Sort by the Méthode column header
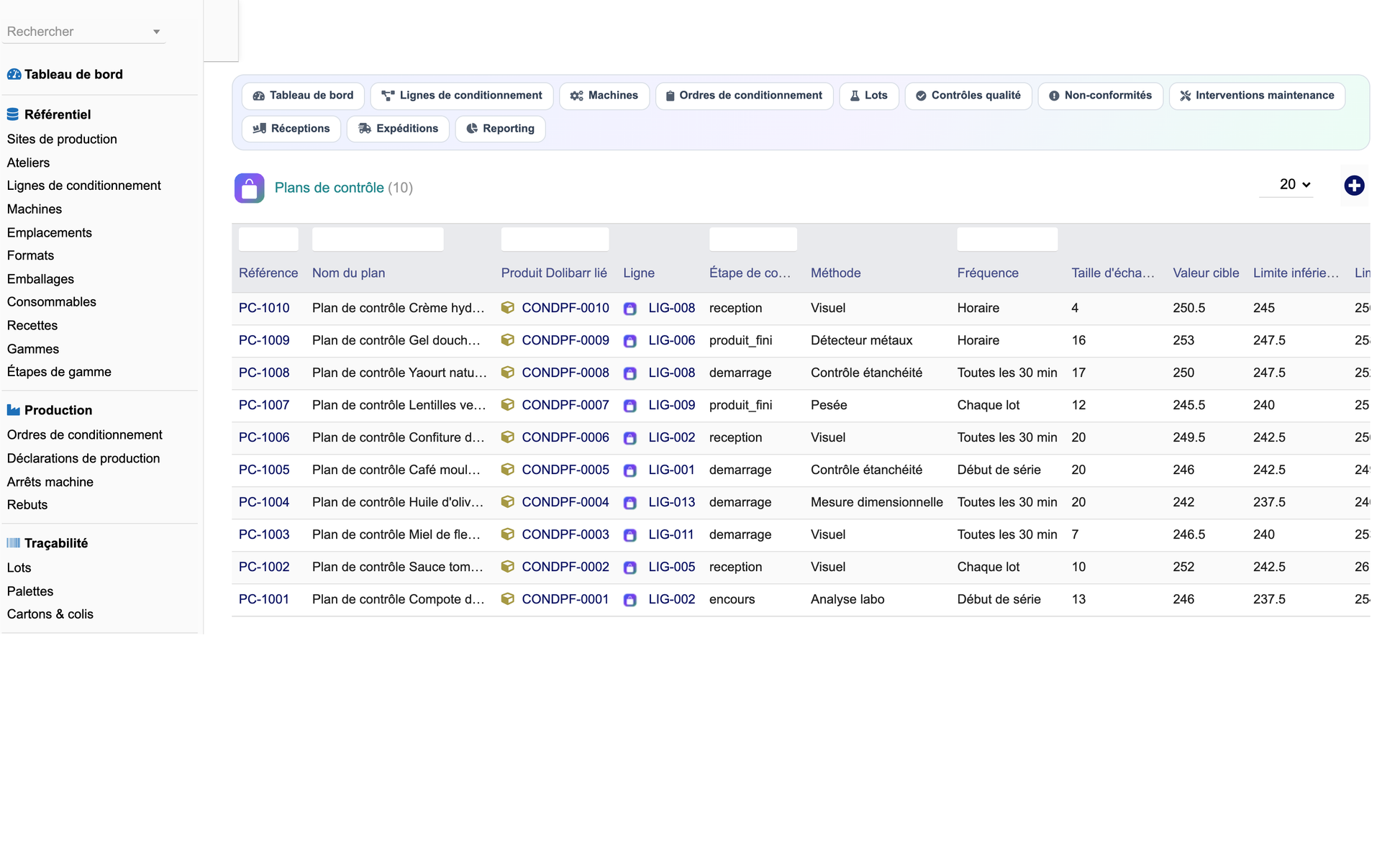Viewport: 1400px width, 866px height. point(835,273)
